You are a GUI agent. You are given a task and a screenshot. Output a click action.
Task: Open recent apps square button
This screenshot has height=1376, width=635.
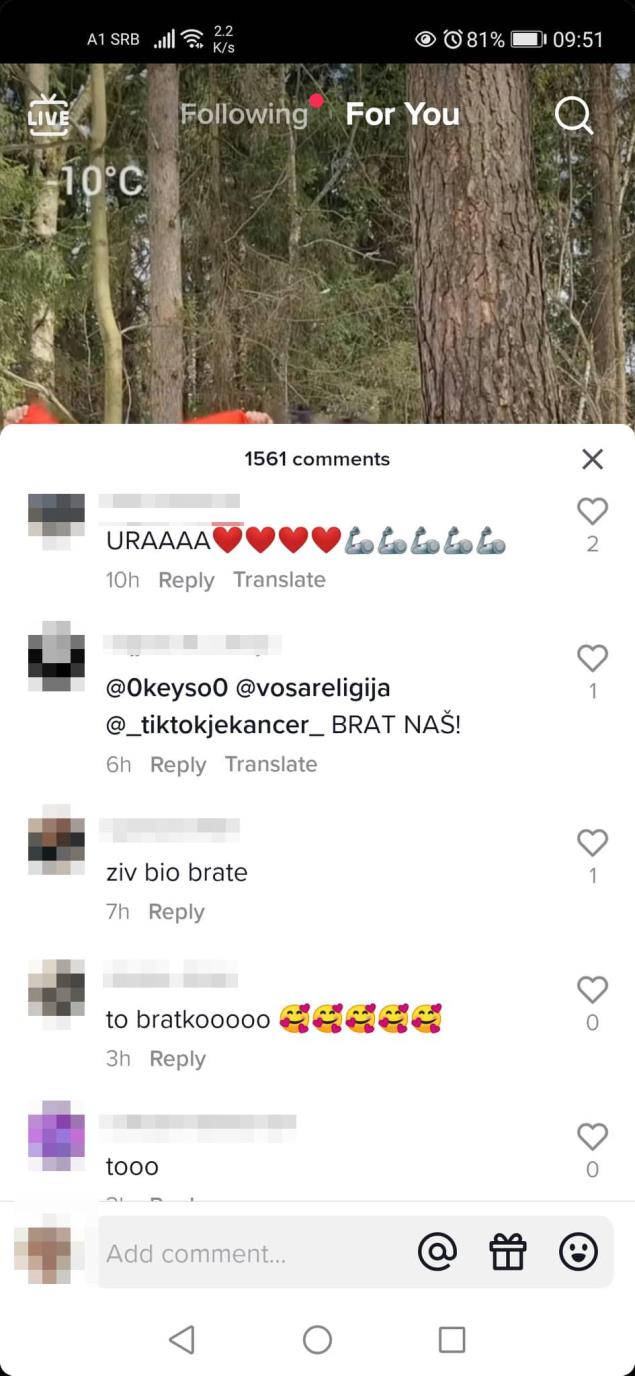coord(452,1339)
